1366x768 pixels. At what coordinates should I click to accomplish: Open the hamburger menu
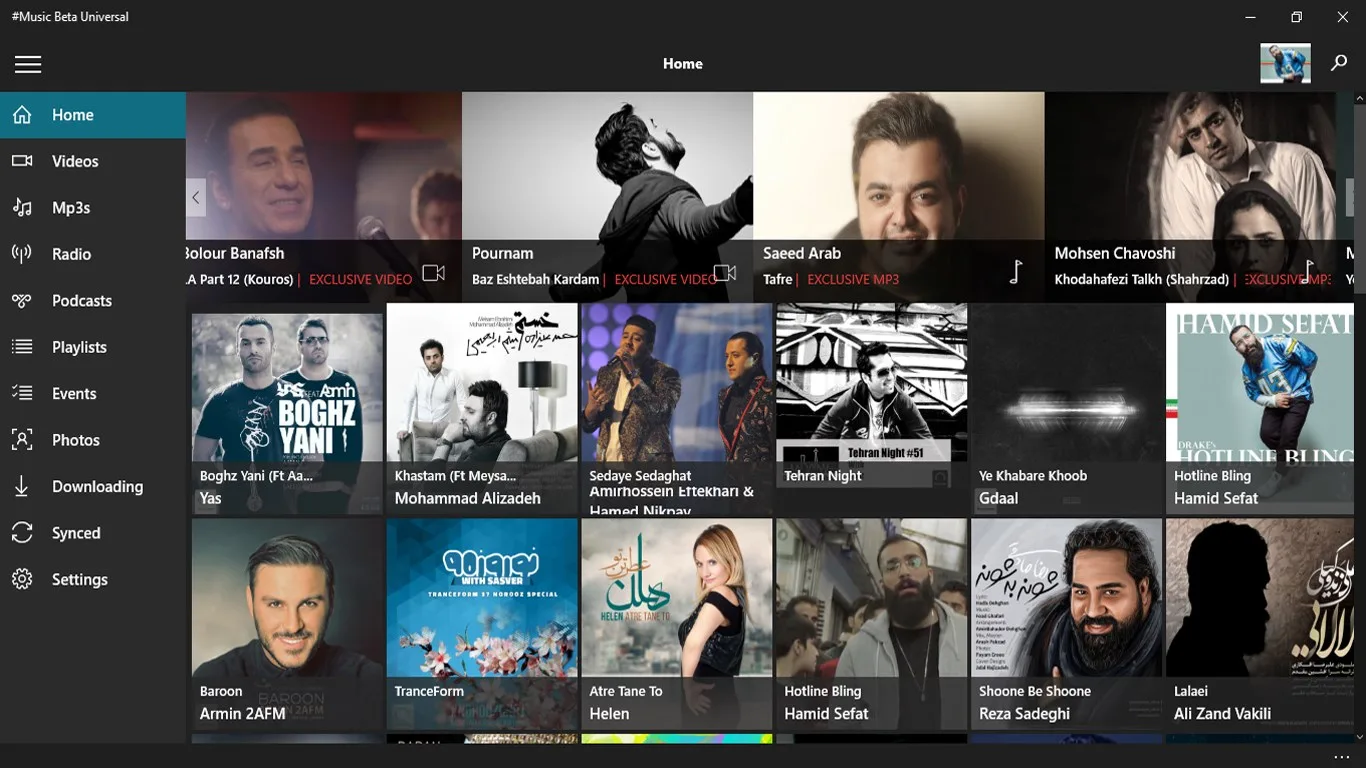[x=28, y=64]
